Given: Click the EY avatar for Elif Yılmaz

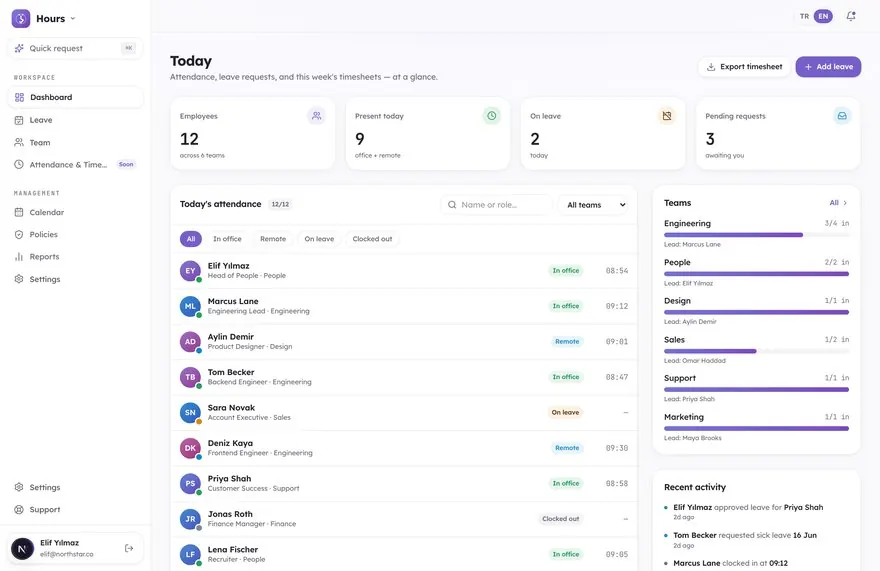Looking at the screenshot, I should click(x=190, y=271).
